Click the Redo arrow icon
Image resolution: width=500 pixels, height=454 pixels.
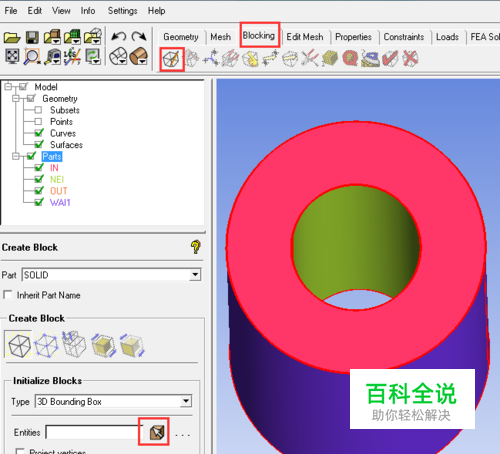(139, 36)
